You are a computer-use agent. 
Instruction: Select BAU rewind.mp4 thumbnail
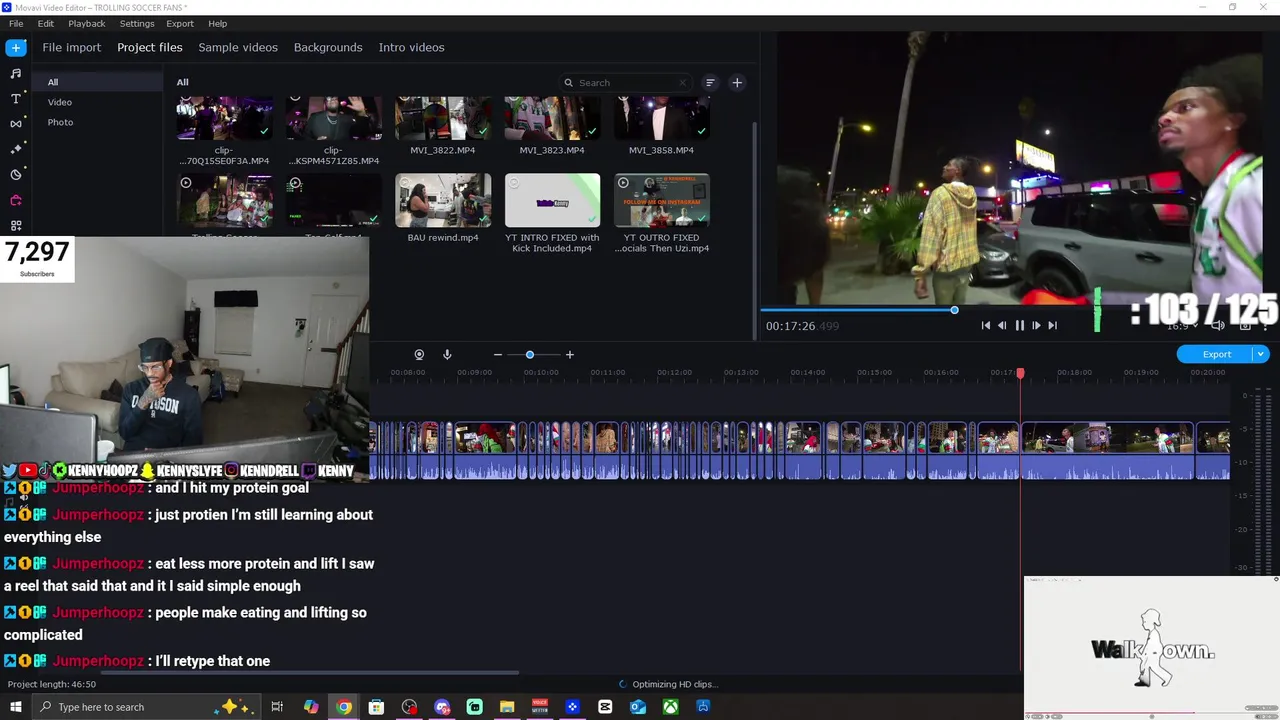click(x=443, y=200)
